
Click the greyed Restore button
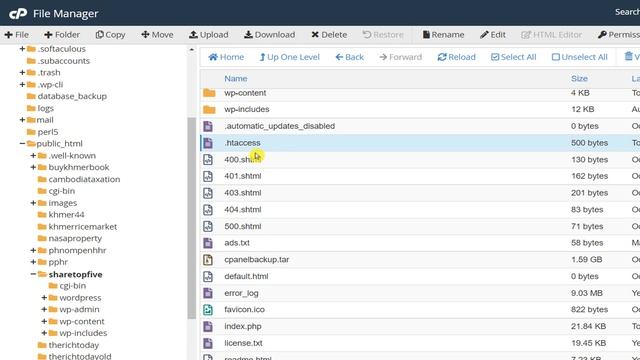383,35
